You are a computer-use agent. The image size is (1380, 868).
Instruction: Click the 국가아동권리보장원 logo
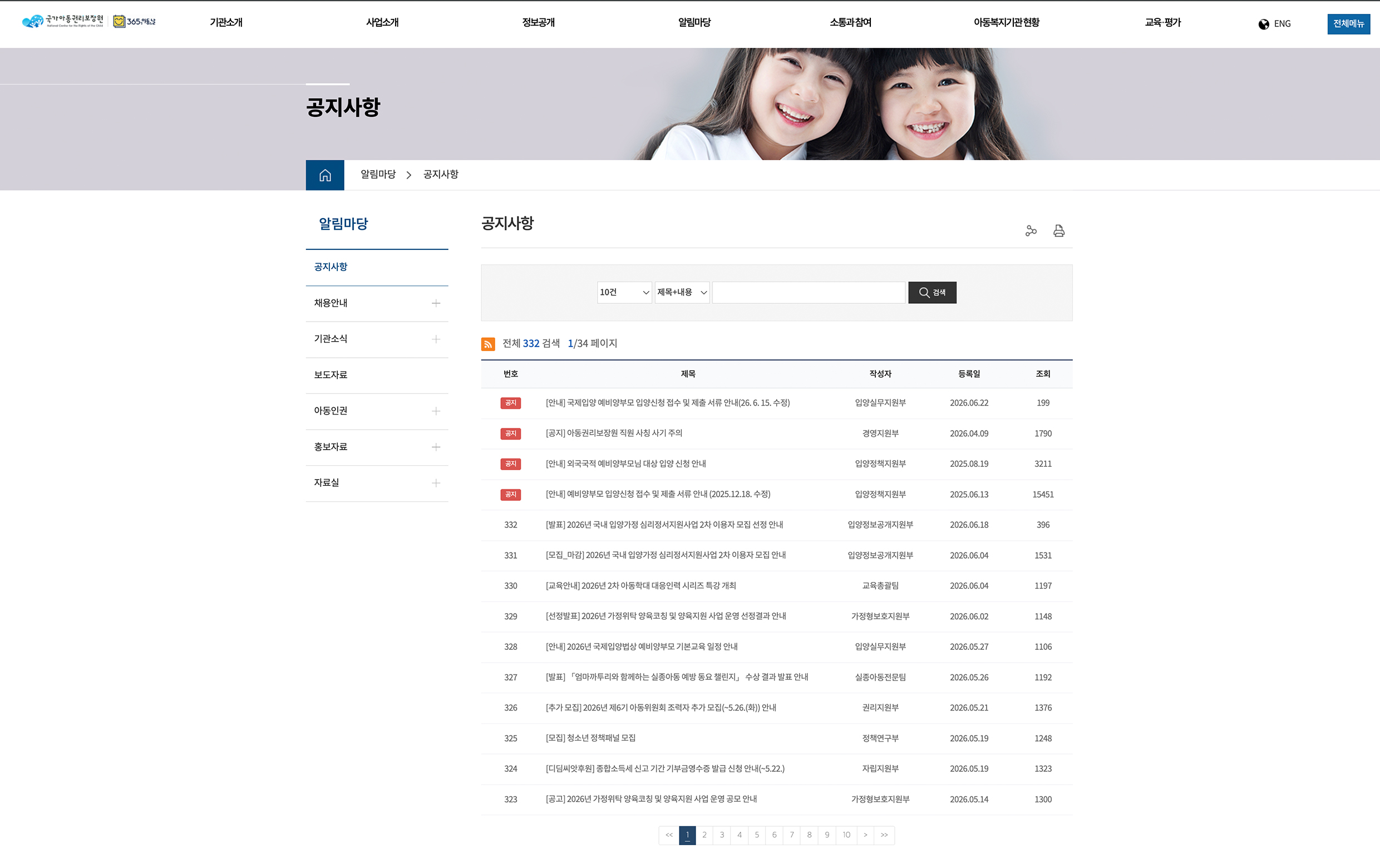[62, 21]
